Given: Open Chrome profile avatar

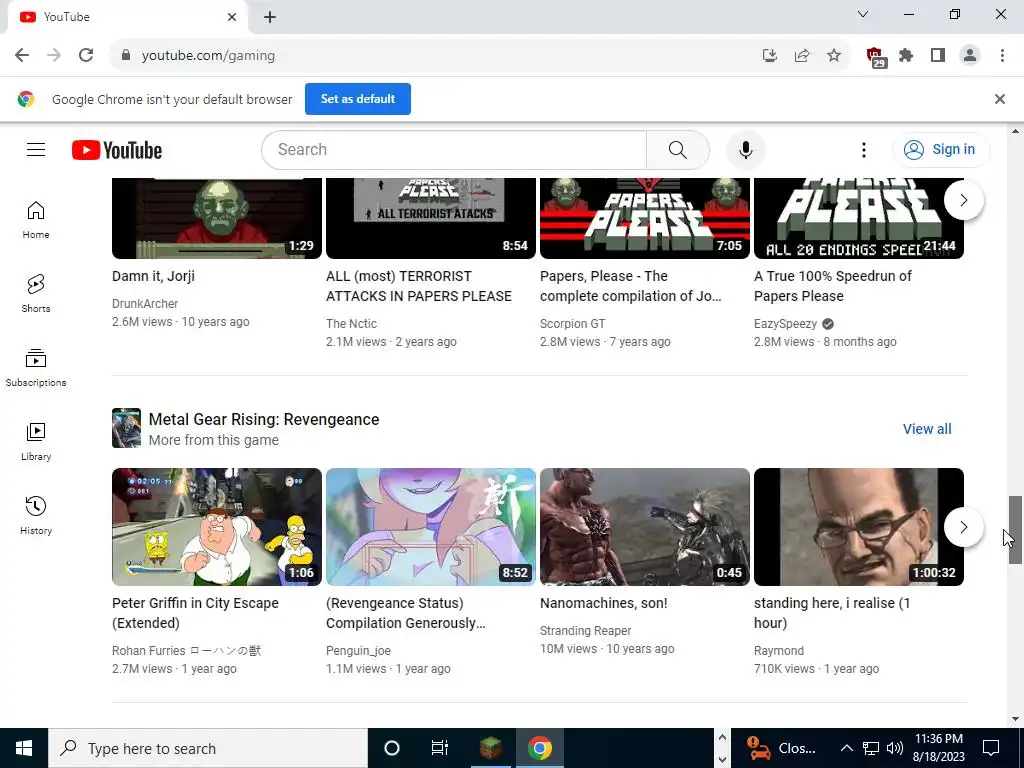Looking at the screenshot, I should point(970,56).
